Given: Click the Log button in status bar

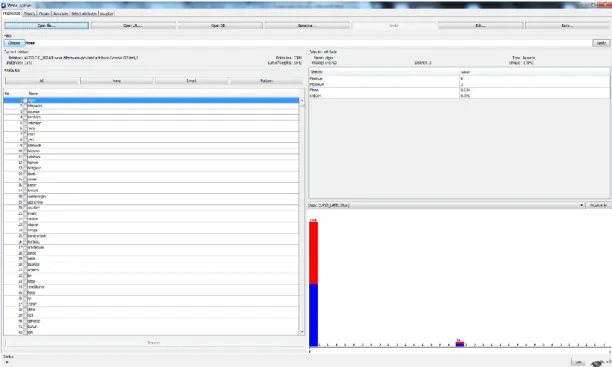Looking at the screenshot, I should (578, 362).
